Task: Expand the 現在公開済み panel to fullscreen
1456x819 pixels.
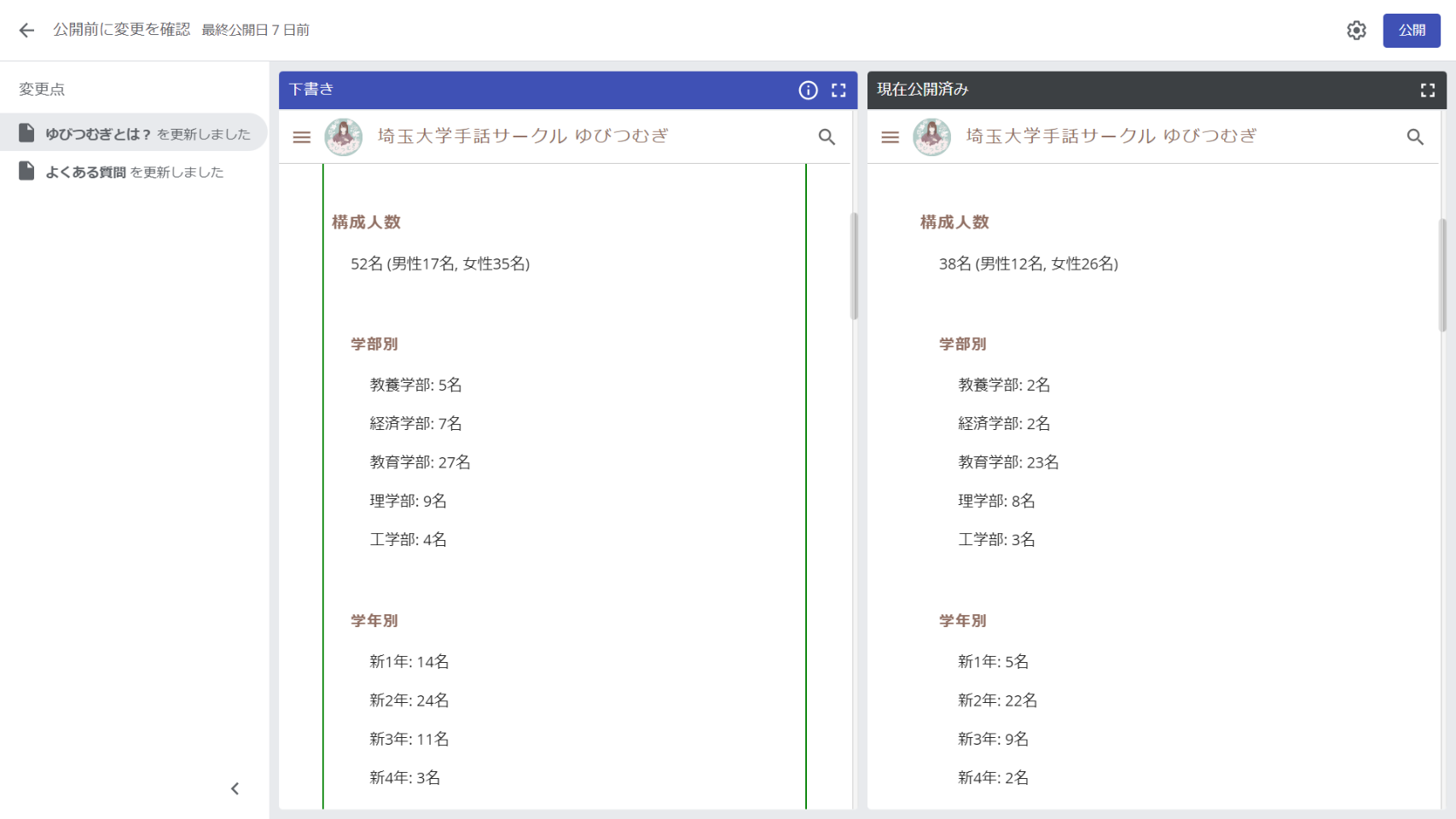Action: coord(1427,90)
